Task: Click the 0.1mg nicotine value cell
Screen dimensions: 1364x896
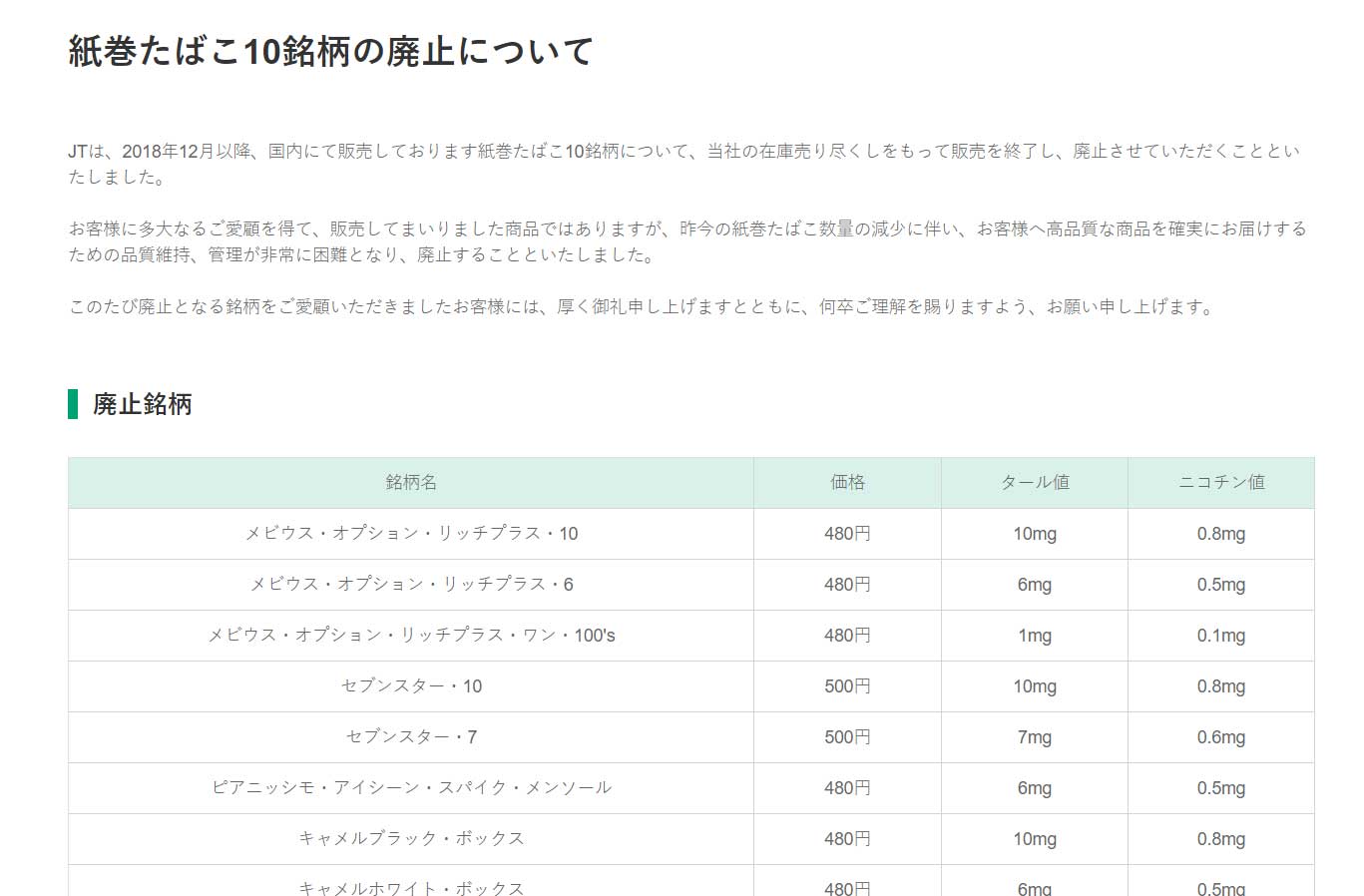Action: tap(1221, 636)
